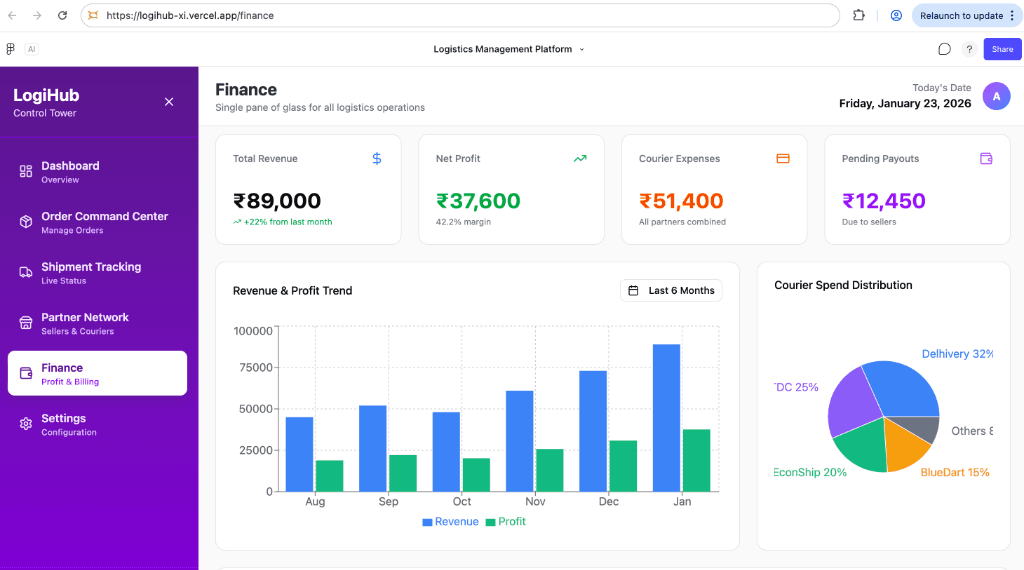Open the browser profile icon
Viewport: 1024px width, 570px height.
896,16
